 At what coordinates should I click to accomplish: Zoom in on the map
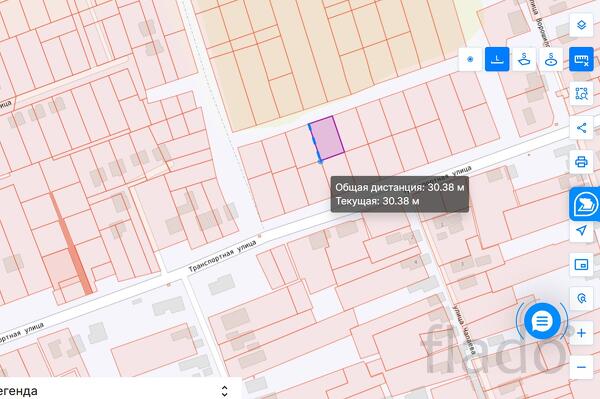tap(581, 333)
